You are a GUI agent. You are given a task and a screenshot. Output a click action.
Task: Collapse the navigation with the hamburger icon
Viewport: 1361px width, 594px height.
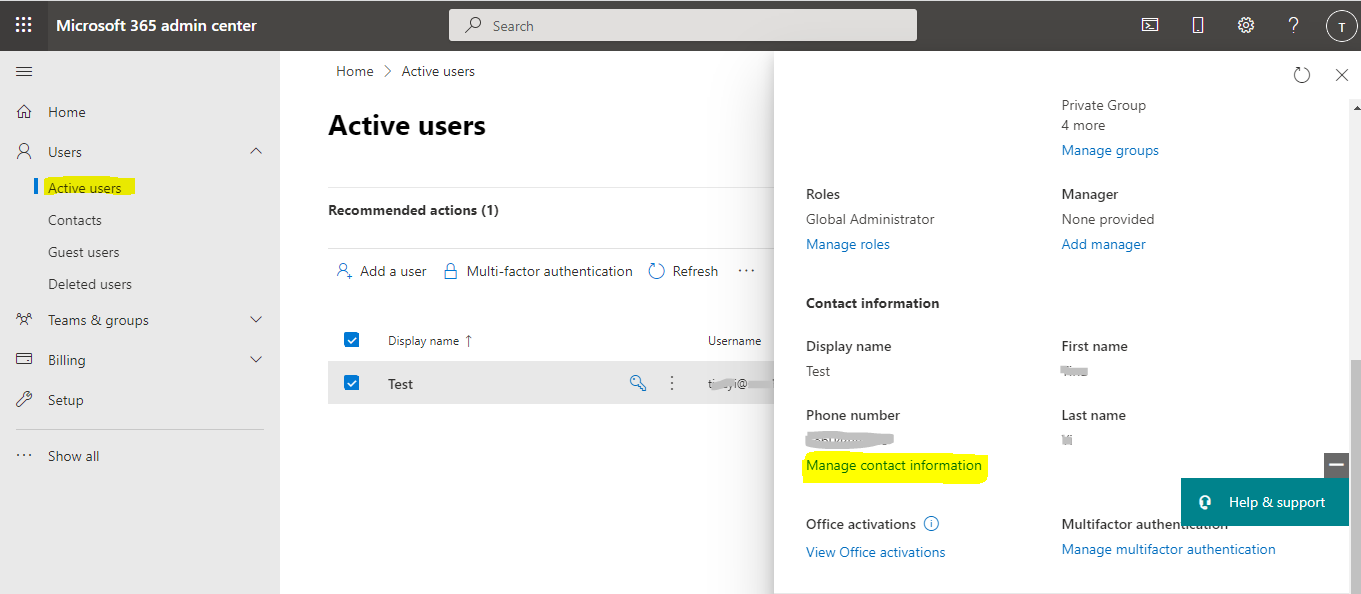pyautogui.click(x=24, y=71)
